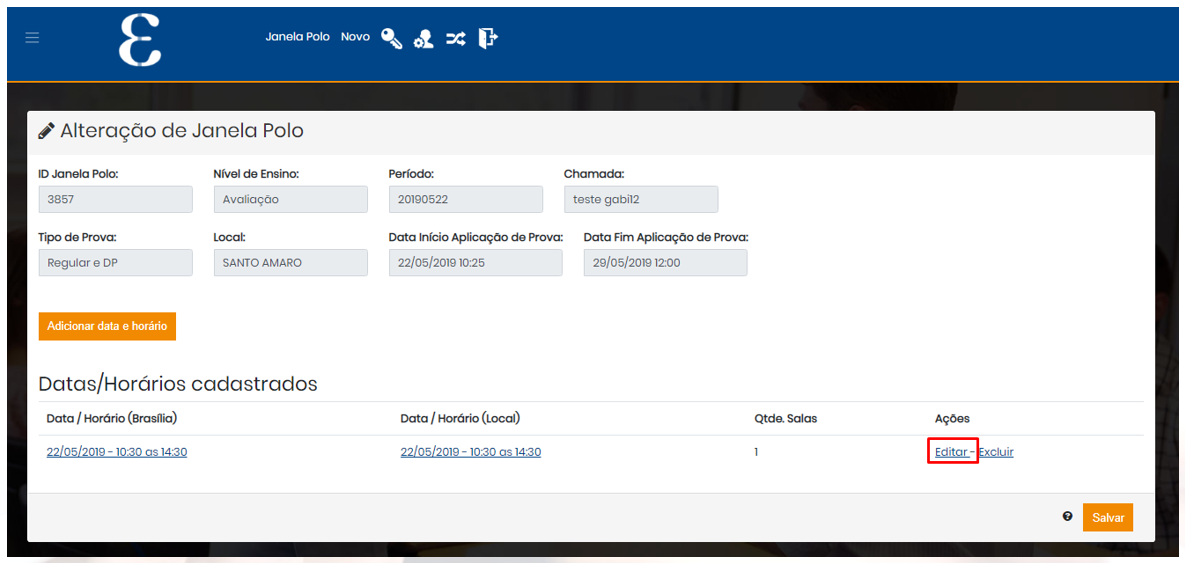Click the Data / Horário (Brasília) header

point(112,418)
